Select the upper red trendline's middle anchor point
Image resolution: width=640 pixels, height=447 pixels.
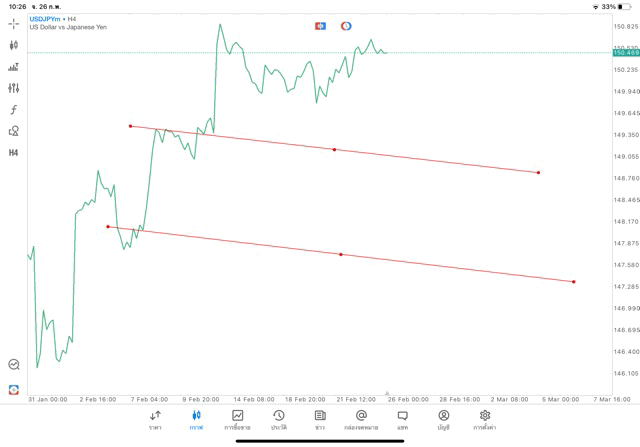coord(334,149)
